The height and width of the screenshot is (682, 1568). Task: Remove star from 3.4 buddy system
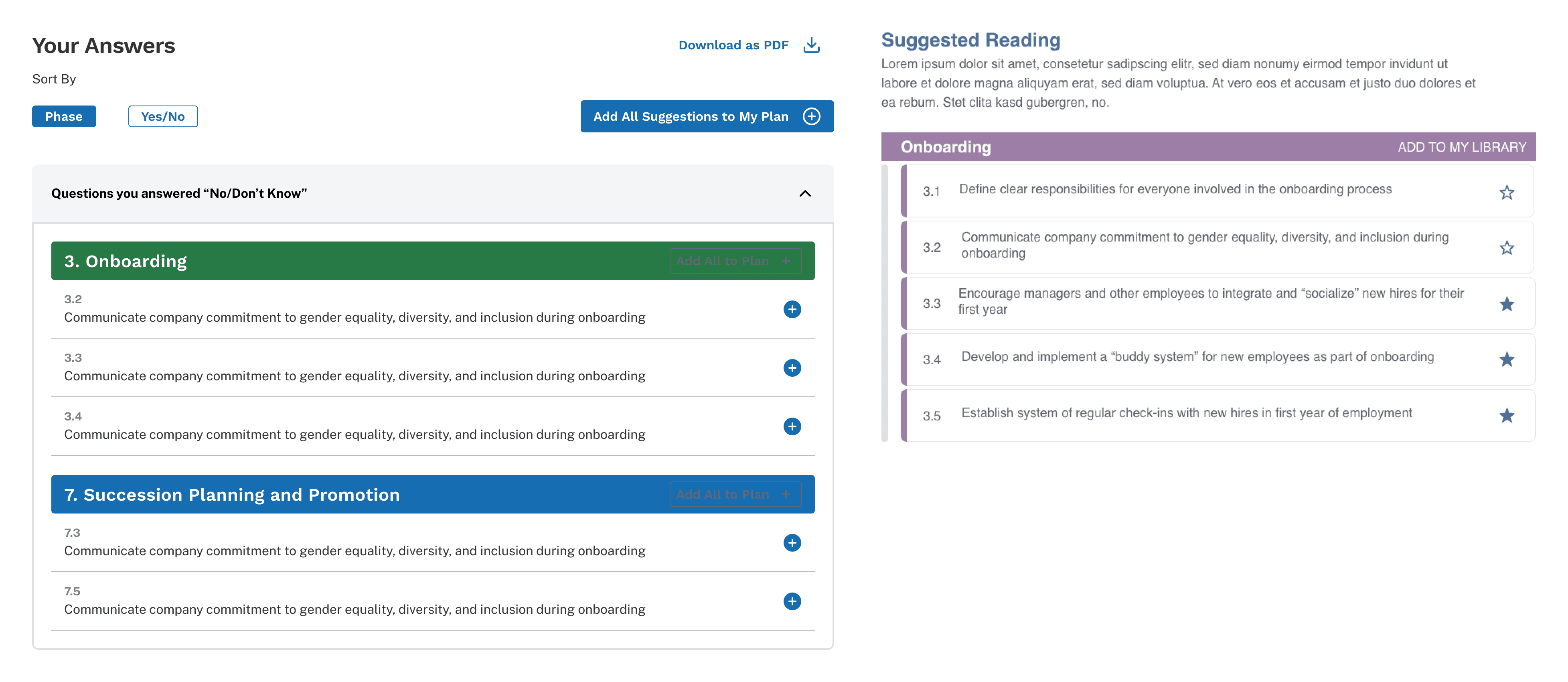pyautogui.click(x=1507, y=359)
